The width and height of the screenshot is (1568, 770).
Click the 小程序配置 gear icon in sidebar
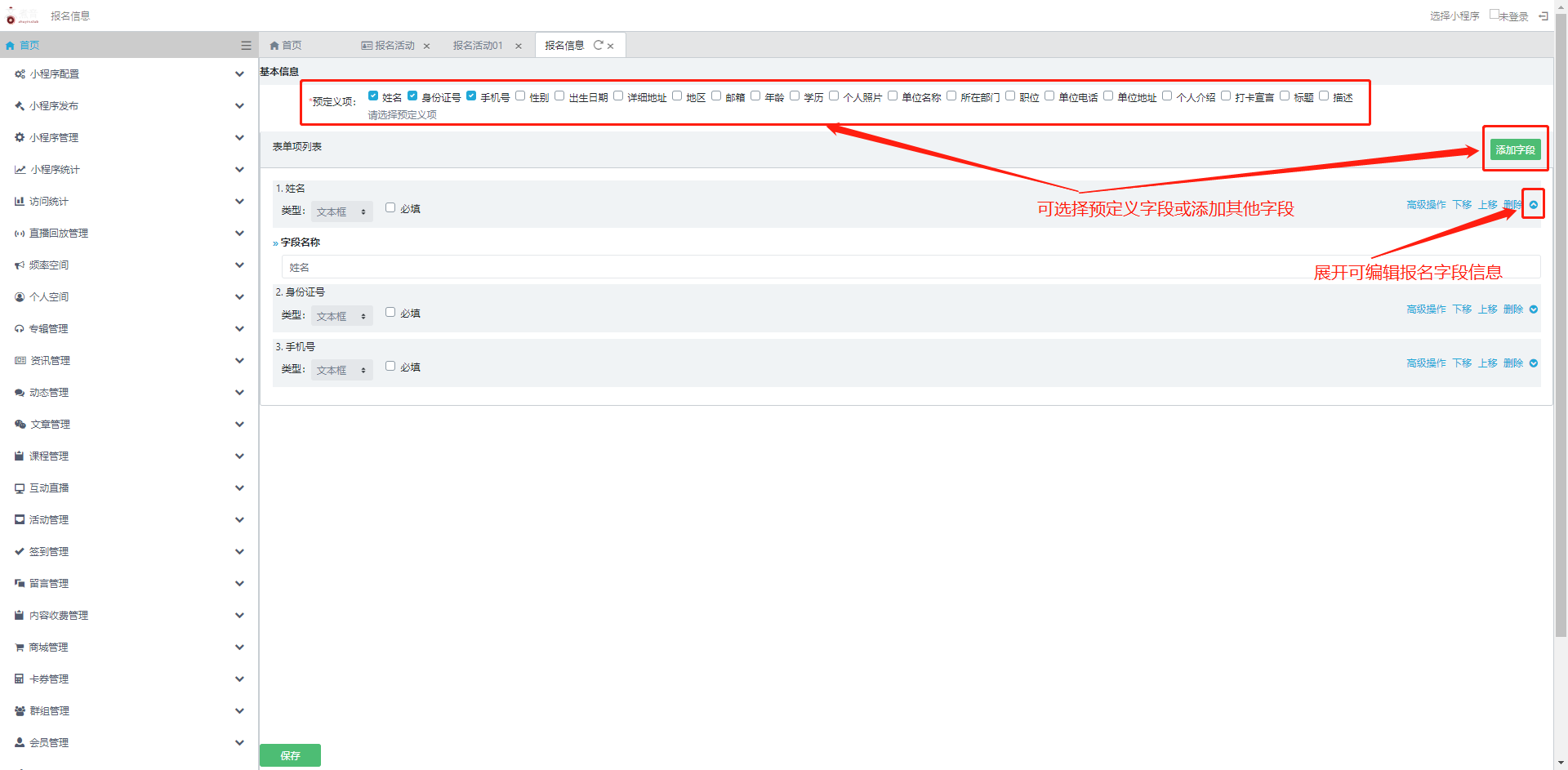point(20,74)
